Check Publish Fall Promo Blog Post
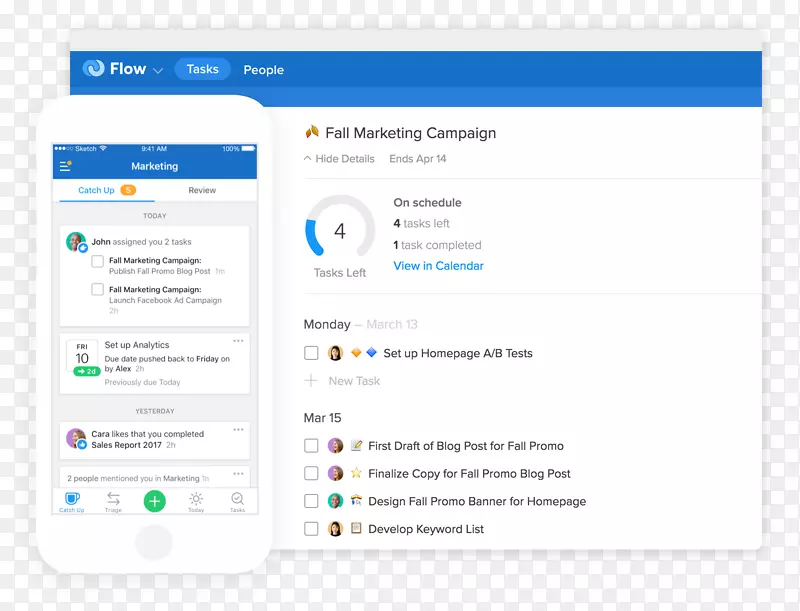 97,261
